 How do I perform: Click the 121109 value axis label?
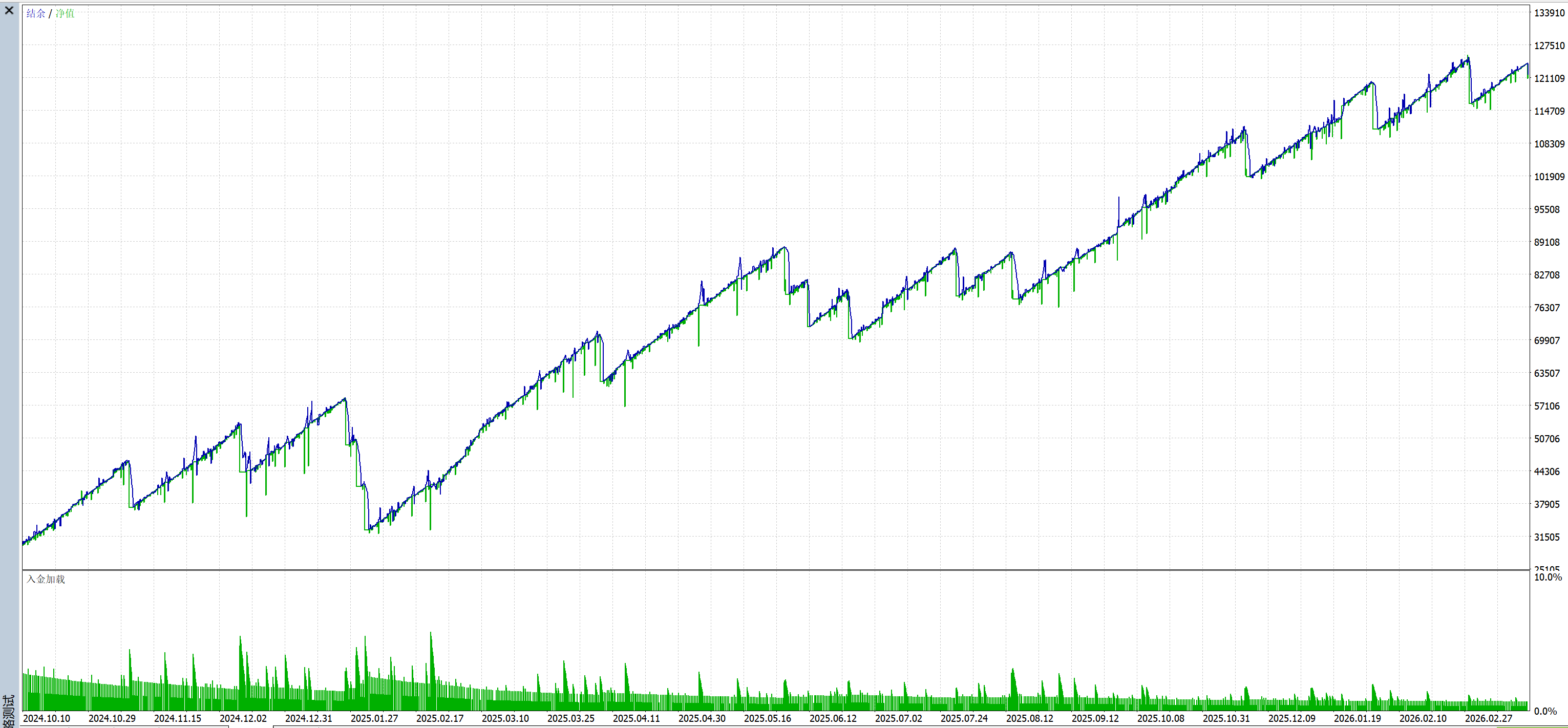click(1549, 78)
